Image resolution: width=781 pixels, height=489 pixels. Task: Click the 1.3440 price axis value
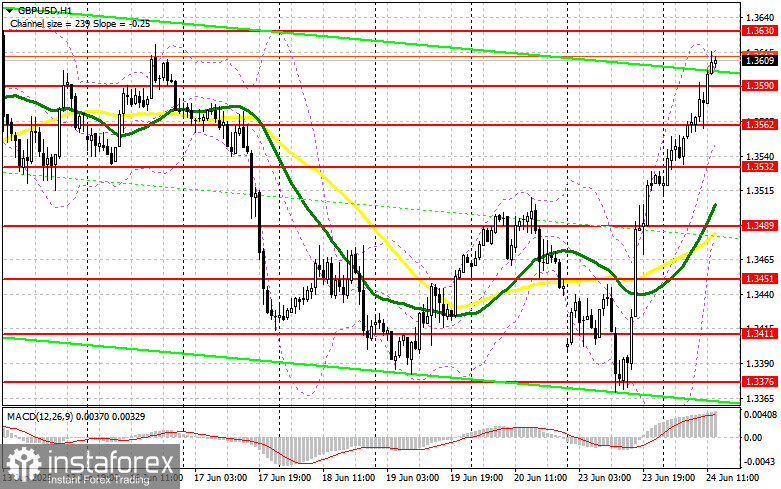pos(760,295)
